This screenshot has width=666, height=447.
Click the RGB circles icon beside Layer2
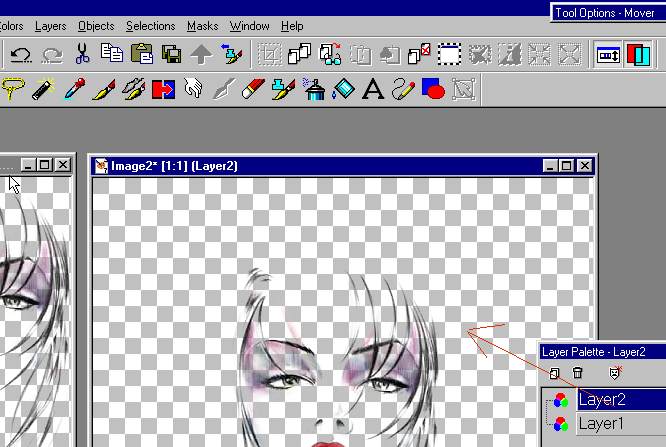561,400
